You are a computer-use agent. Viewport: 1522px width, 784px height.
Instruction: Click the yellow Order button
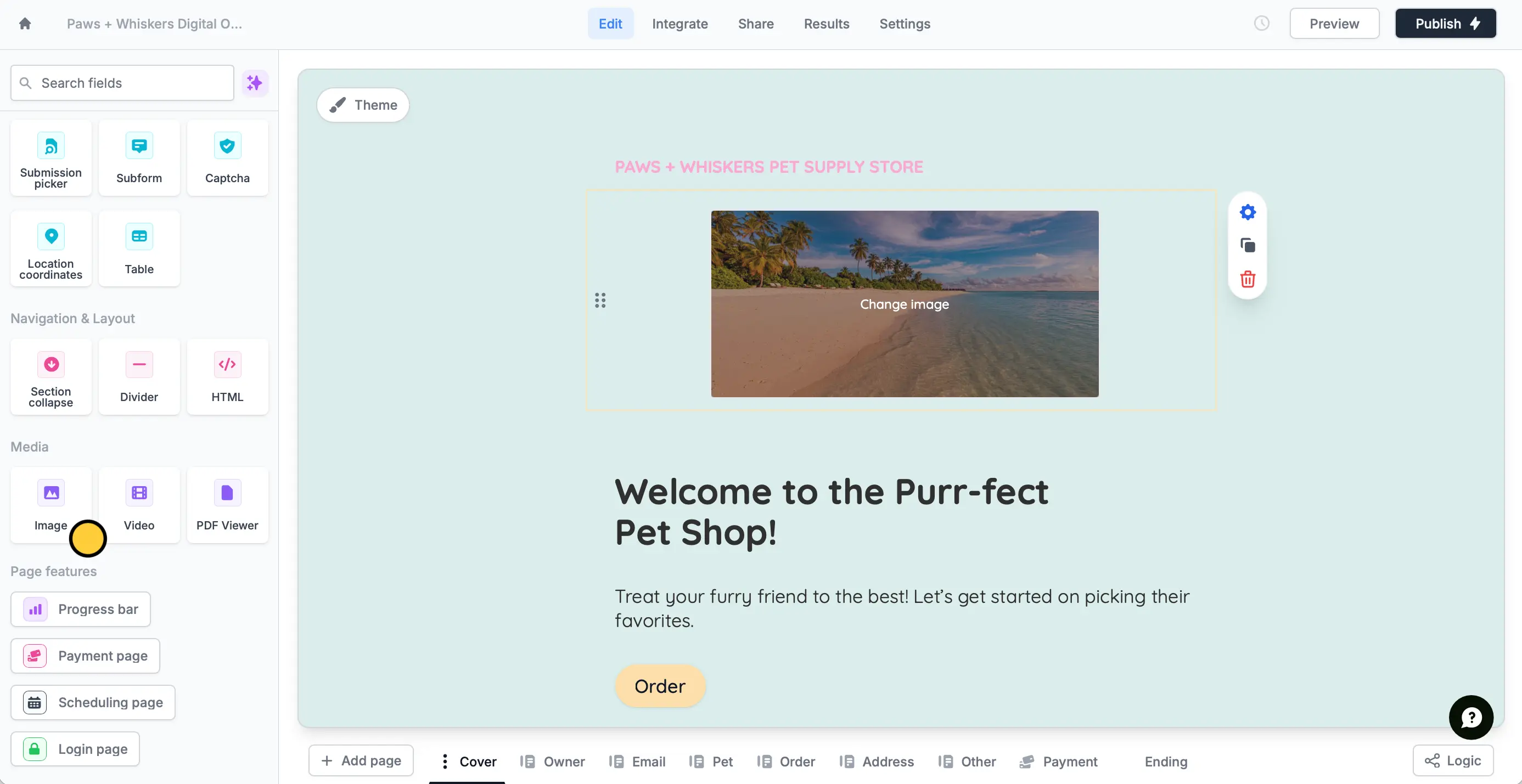659,686
